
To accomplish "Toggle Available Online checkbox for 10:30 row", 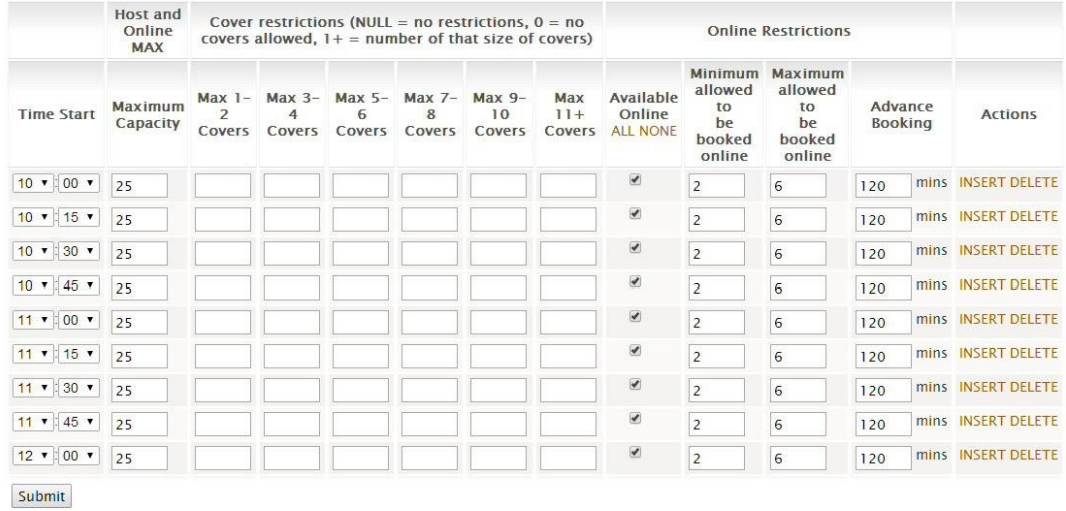I will 634,249.
